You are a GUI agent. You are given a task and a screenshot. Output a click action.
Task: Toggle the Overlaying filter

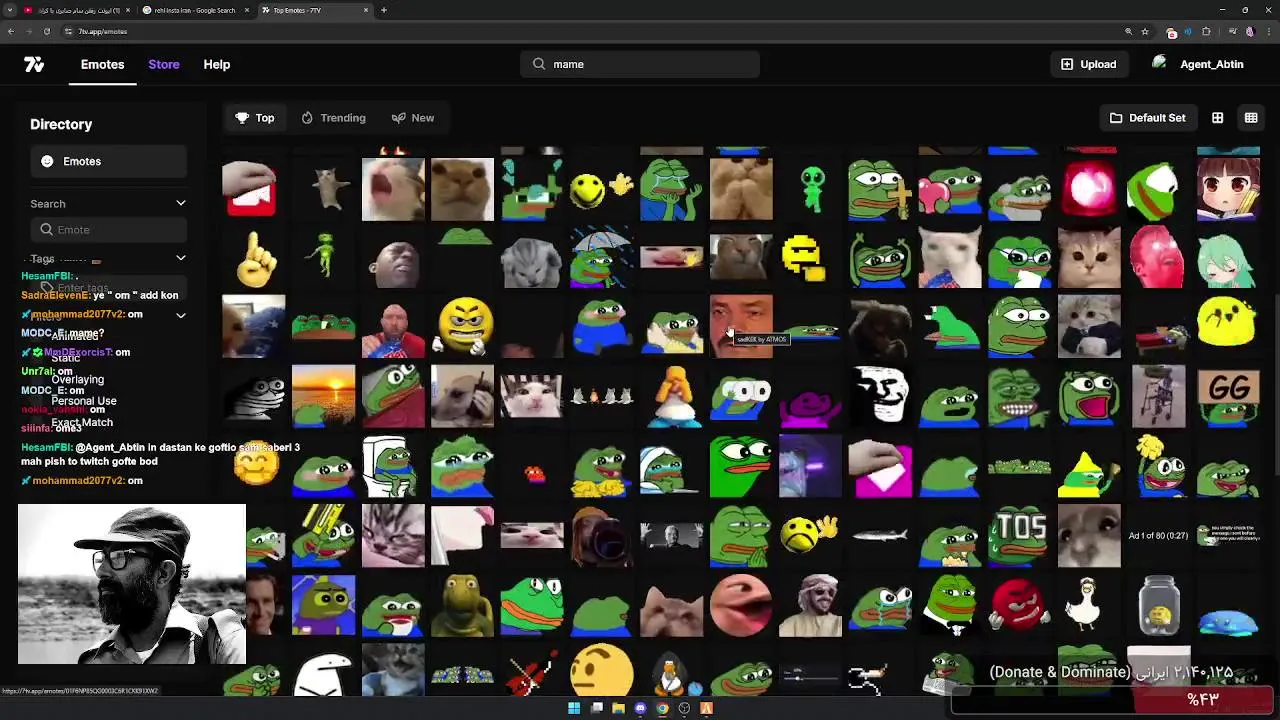pyautogui.click(x=78, y=380)
